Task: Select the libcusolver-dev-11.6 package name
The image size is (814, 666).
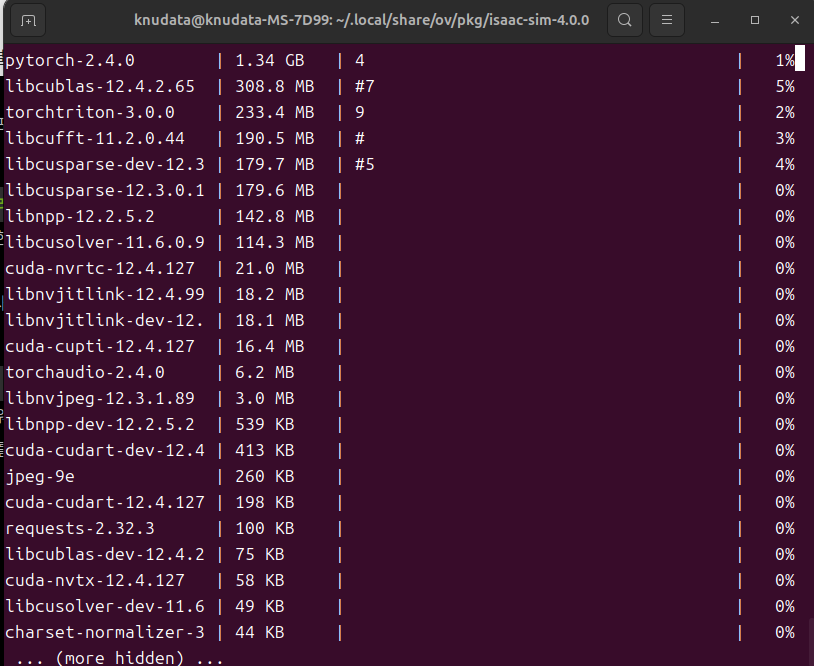Action: [105, 606]
